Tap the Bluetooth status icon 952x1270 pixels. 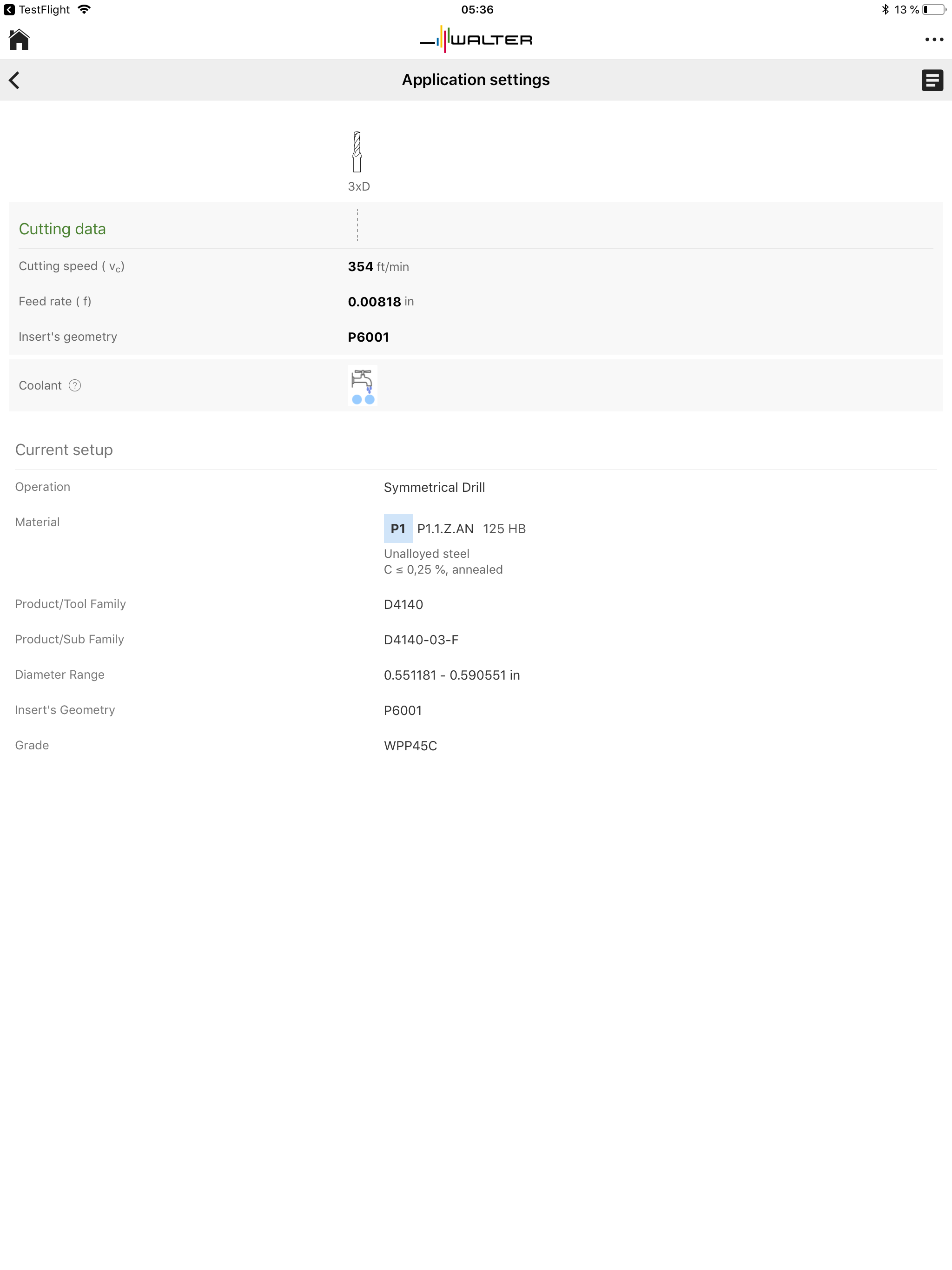point(885,10)
